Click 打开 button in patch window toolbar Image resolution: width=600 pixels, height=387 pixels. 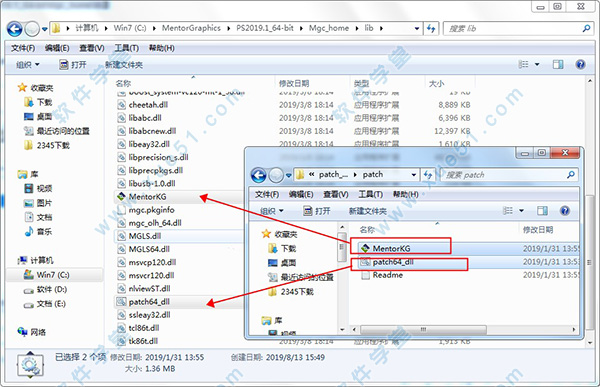tap(318, 211)
